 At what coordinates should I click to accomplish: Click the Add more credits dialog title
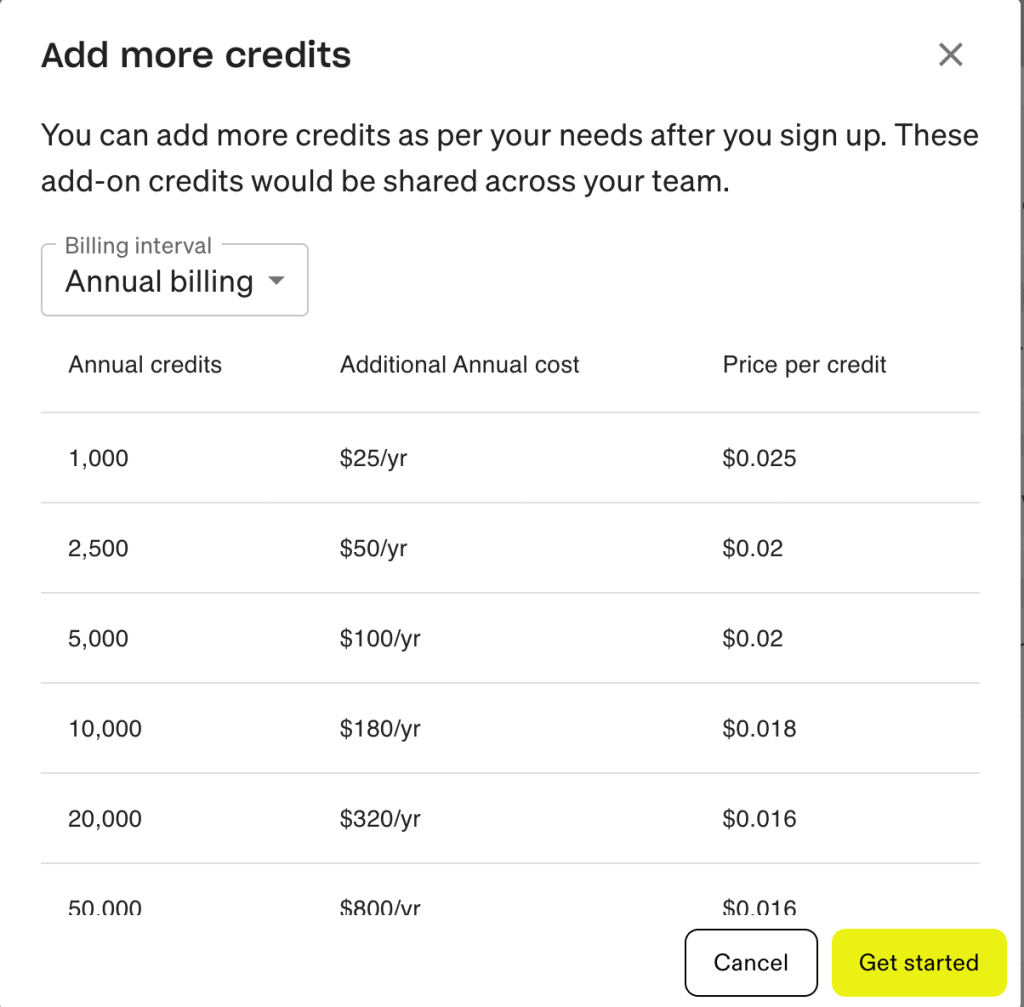pyautogui.click(x=195, y=55)
